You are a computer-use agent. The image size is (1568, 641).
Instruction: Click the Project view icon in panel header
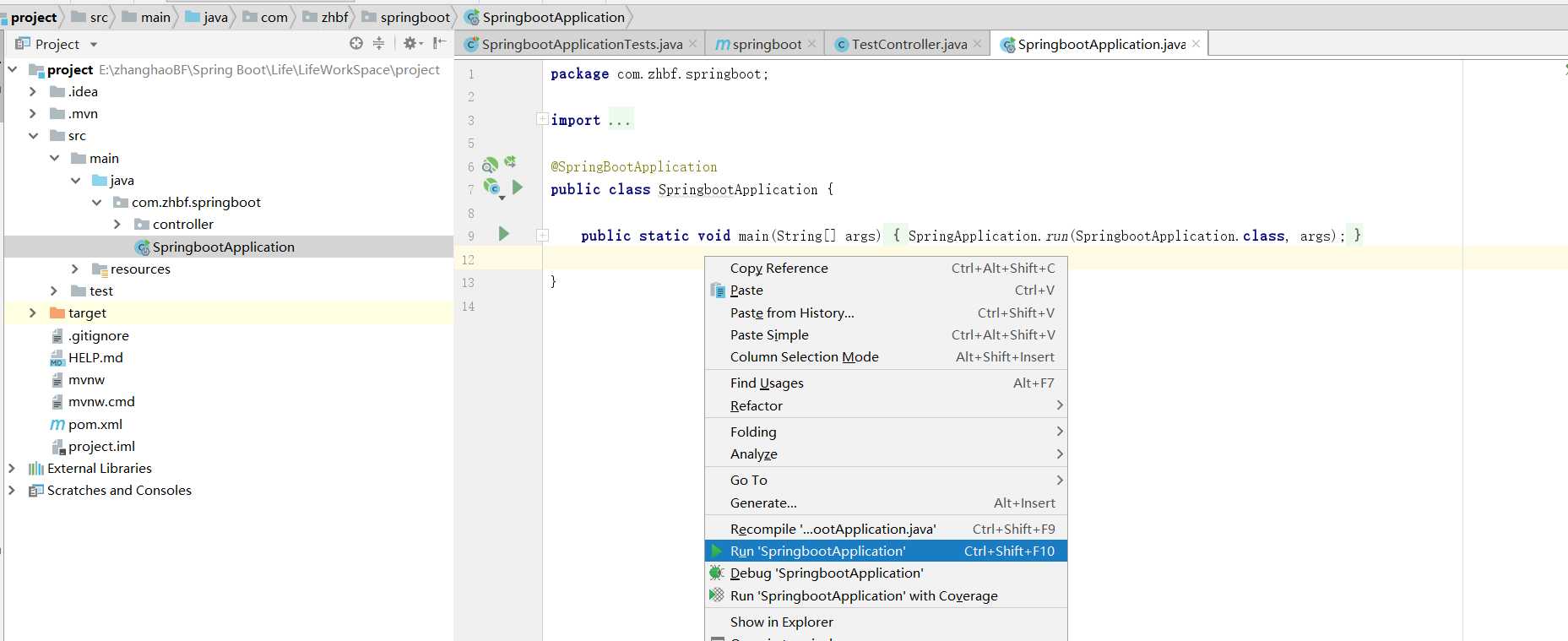pyautogui.click(x=23, y=43)
